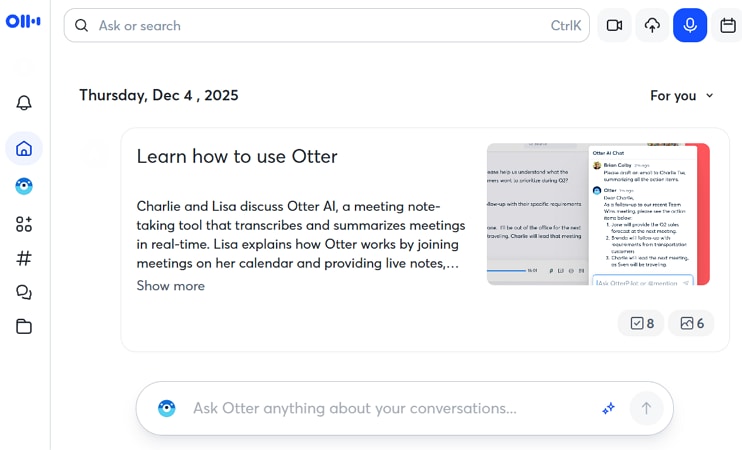View the 6 images badge
Screen dimensions: 742x450
[x=691, y=323]
